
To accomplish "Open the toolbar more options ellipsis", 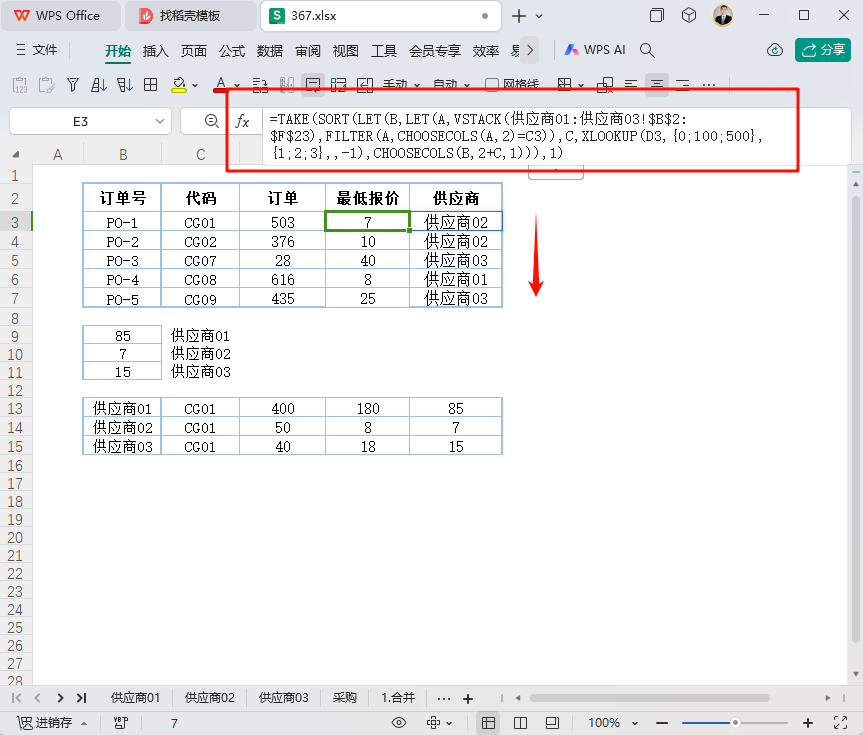I will click(x=709, y=85).
